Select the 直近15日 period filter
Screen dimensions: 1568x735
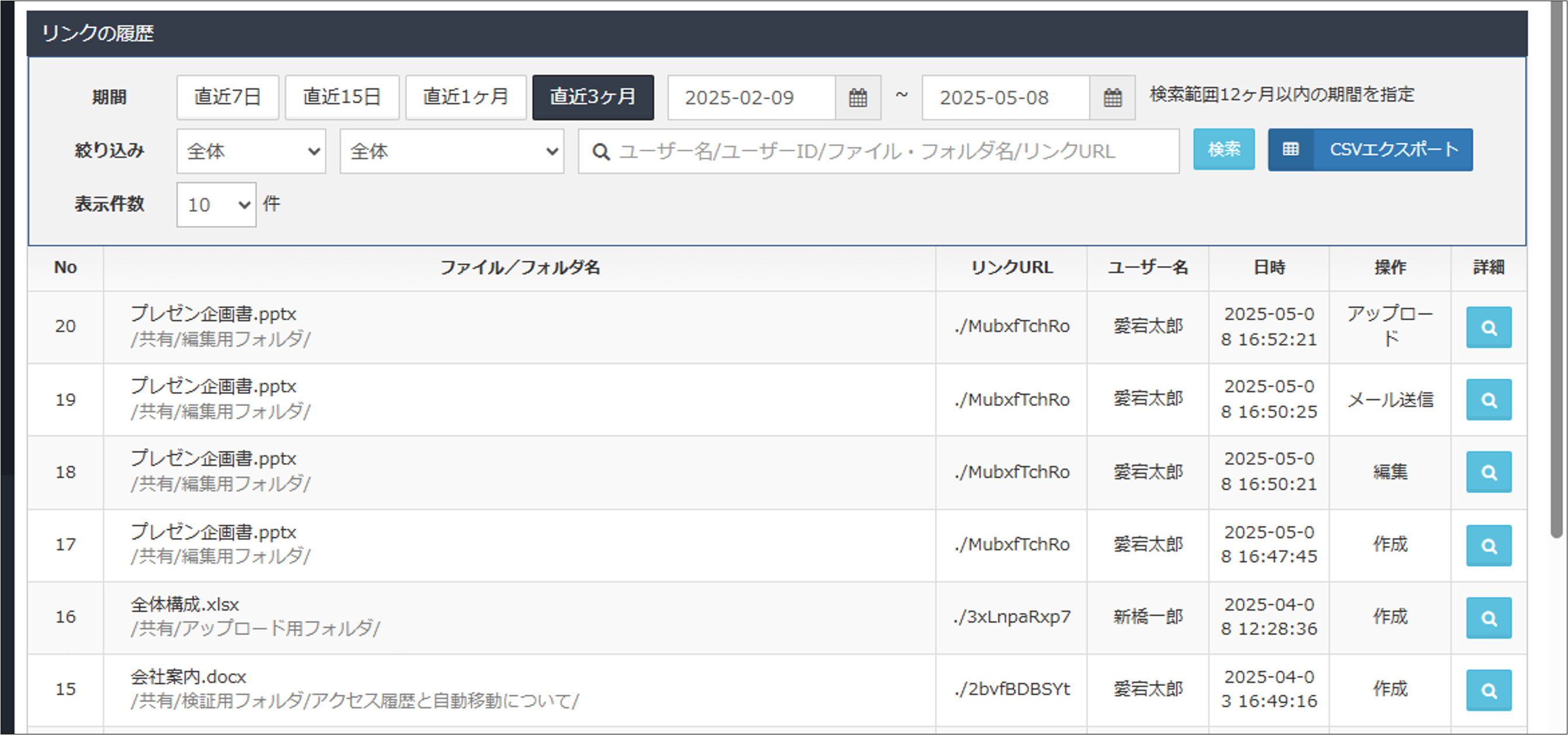click(342, 98)
